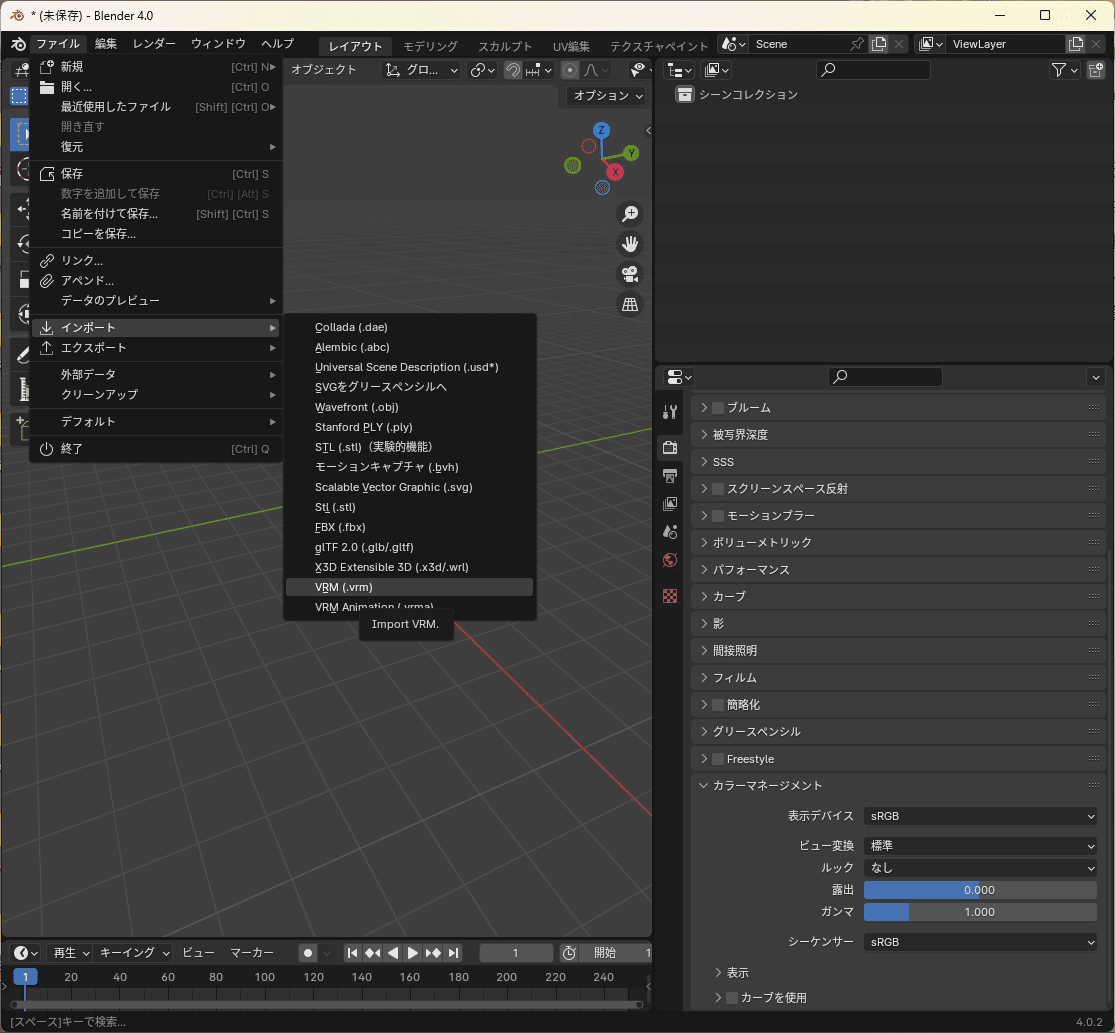Open the 表示デバイス sRGB dropdown

(980, 816)
